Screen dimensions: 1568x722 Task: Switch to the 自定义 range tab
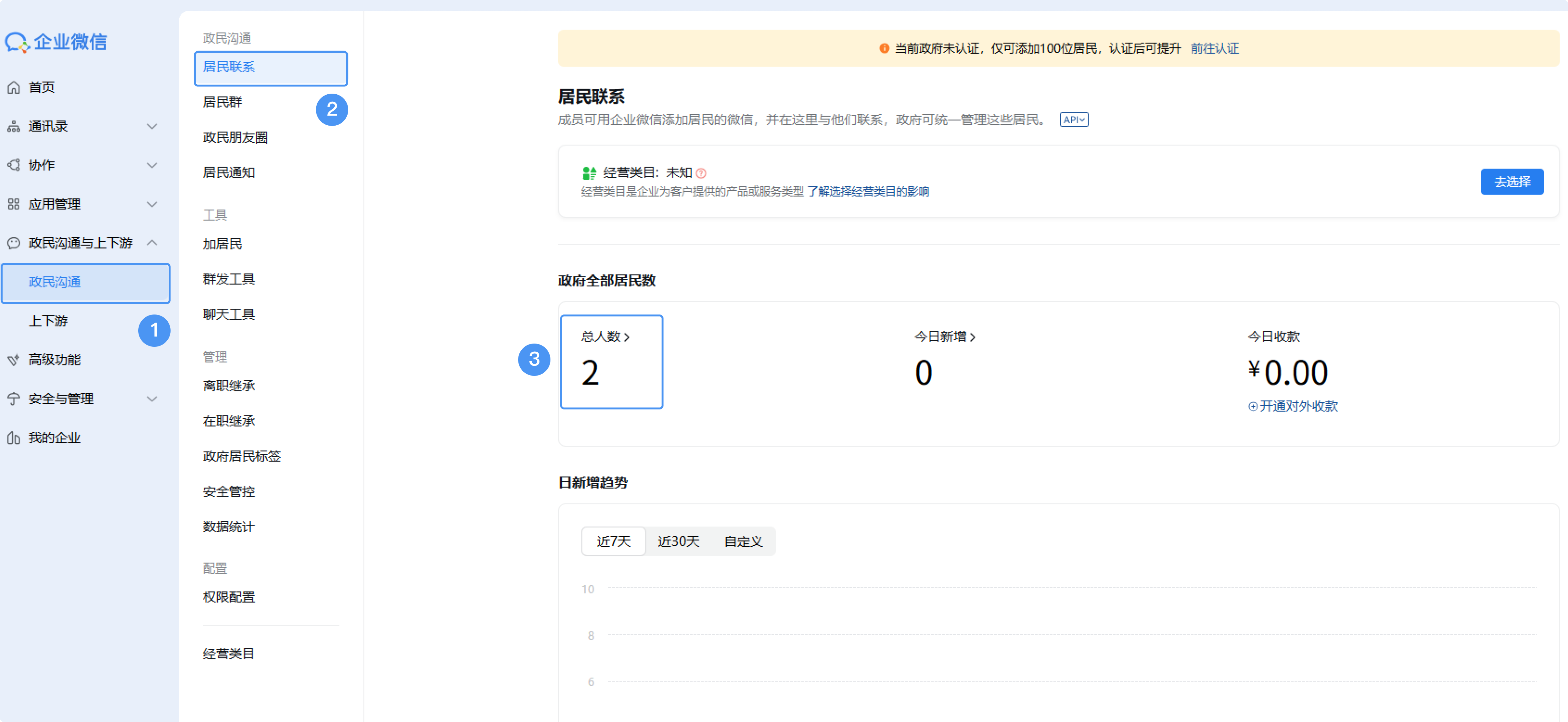point(743,541)
